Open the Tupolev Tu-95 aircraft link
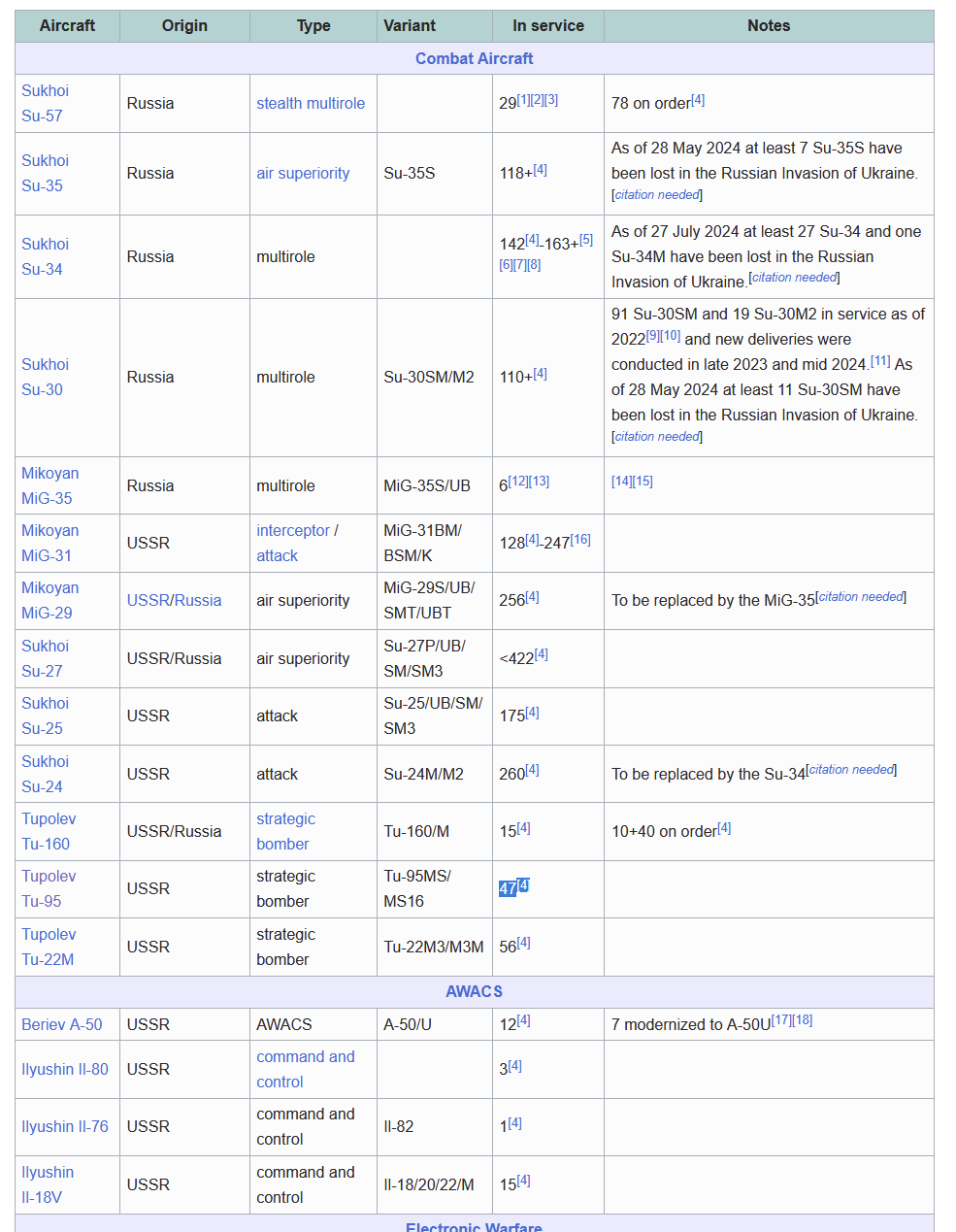This screenshot has width=956, height=1232. click(x=49, y=888)
